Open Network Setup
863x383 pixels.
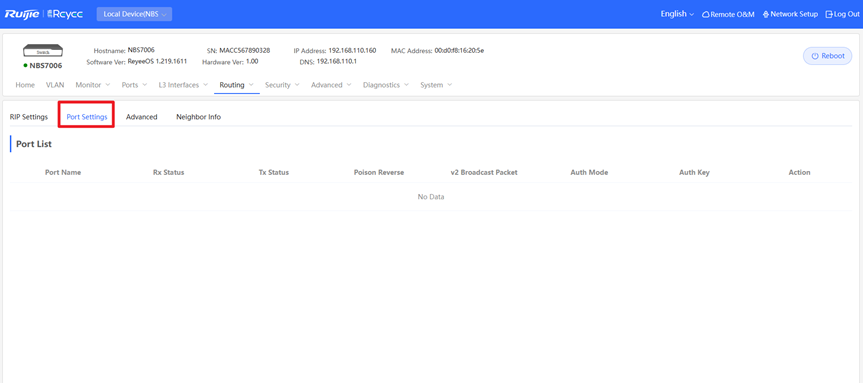(790, 14)
